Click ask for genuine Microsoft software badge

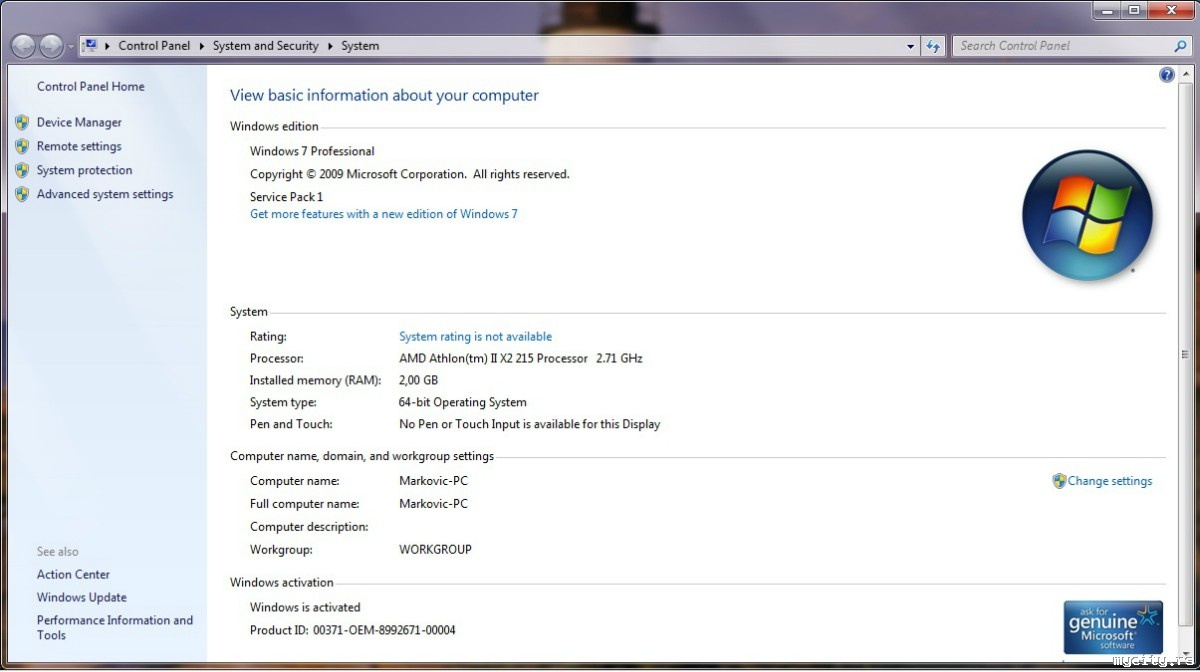pyautogui.click(x=1113, y=627)
